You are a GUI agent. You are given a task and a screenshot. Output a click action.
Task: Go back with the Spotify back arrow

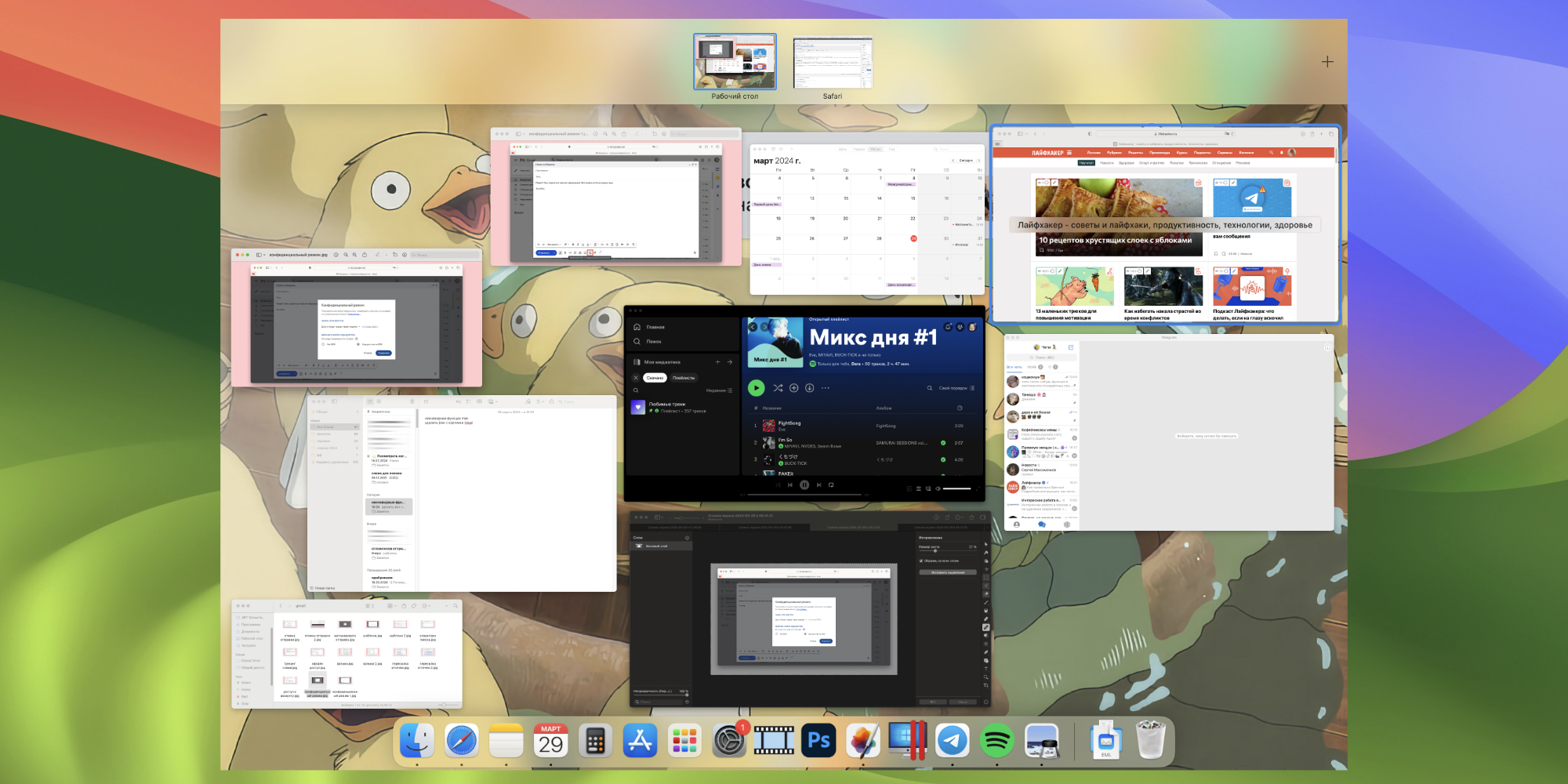[x=753, y=327]
